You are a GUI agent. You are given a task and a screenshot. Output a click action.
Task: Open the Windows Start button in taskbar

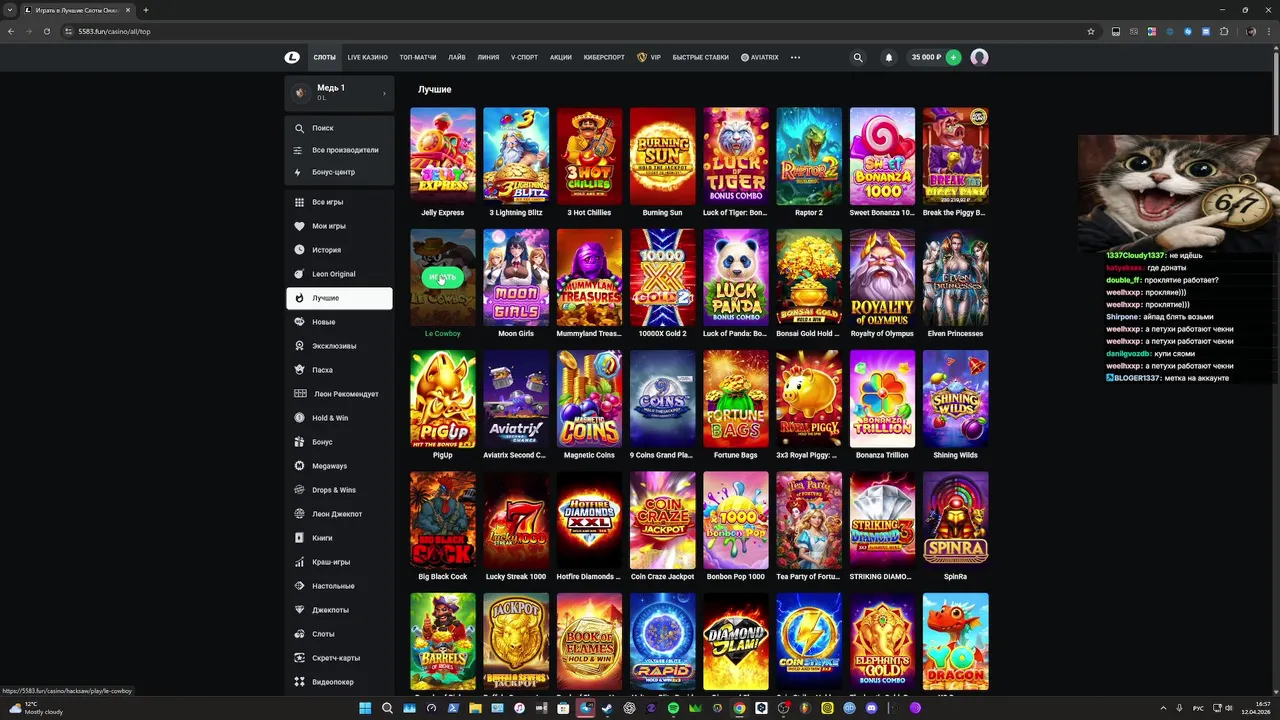point(366,708)
